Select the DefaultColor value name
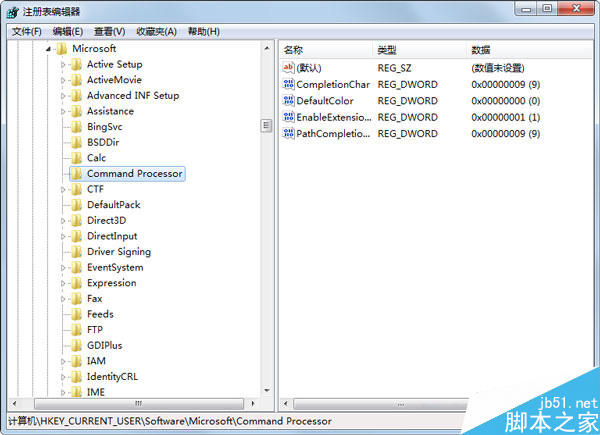Image resolution: width=600 pixels, height=435 pixels. (325, 101)
